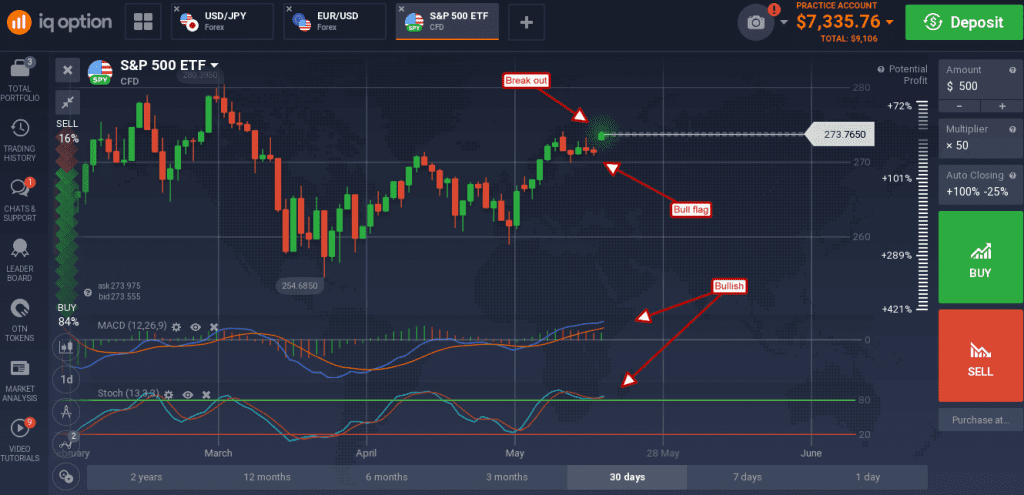Screen dimensions: 1024x495
Task: Show Potential Profit help icon
Action: pos(881,69)
